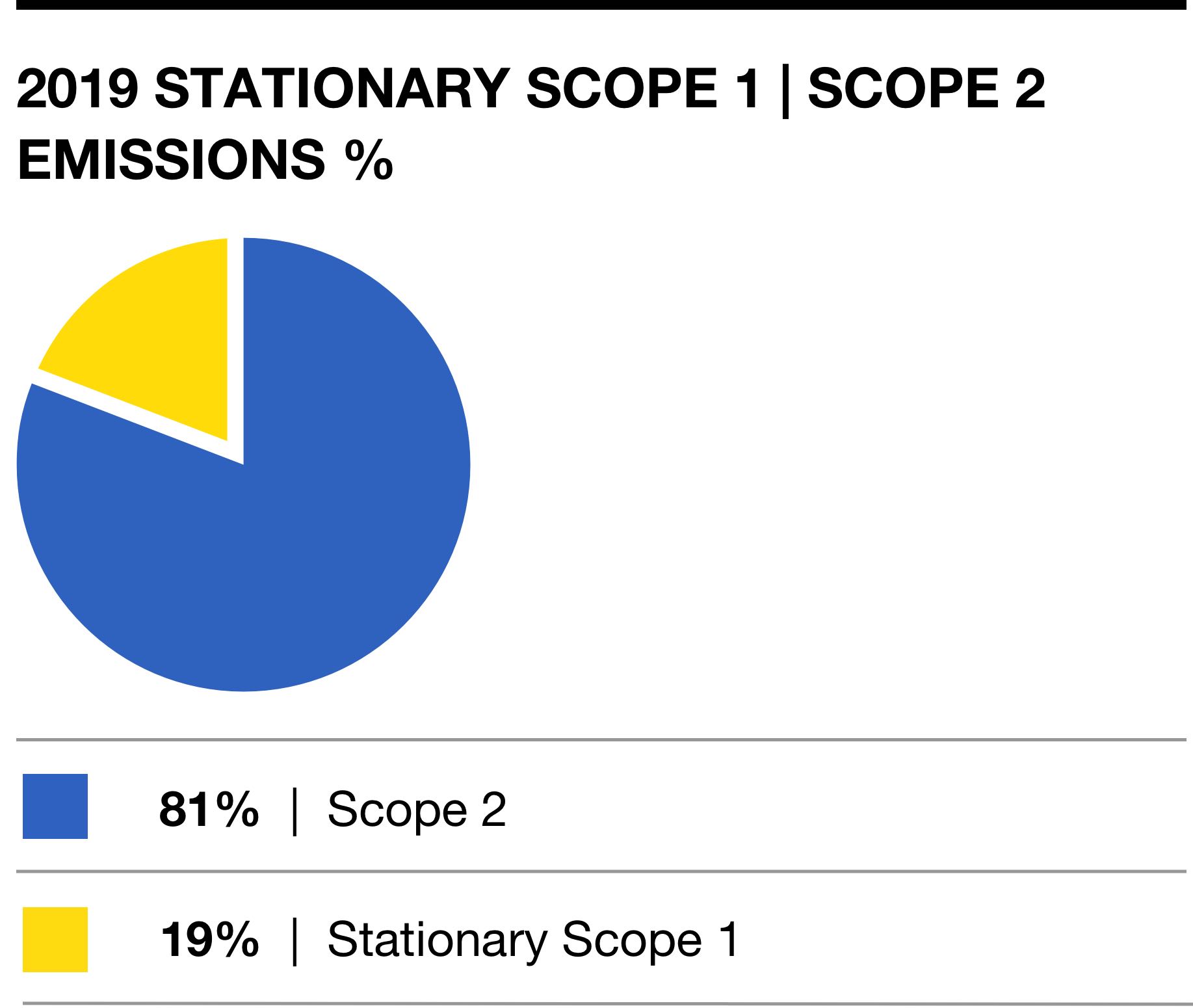
Task: Click the 81% legend value
Action: coord(209,810)
